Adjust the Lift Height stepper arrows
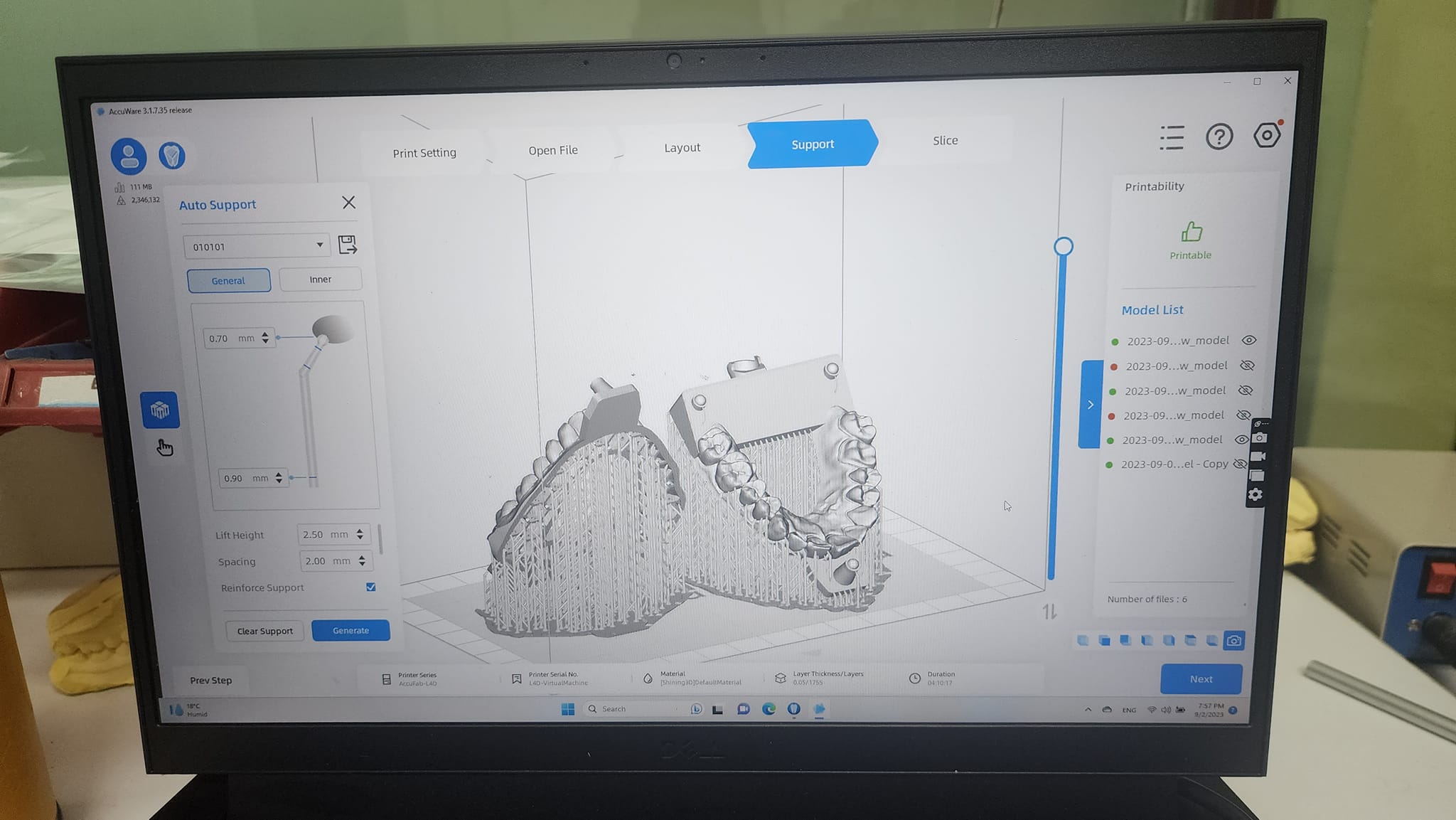 (x=360, y=534)
